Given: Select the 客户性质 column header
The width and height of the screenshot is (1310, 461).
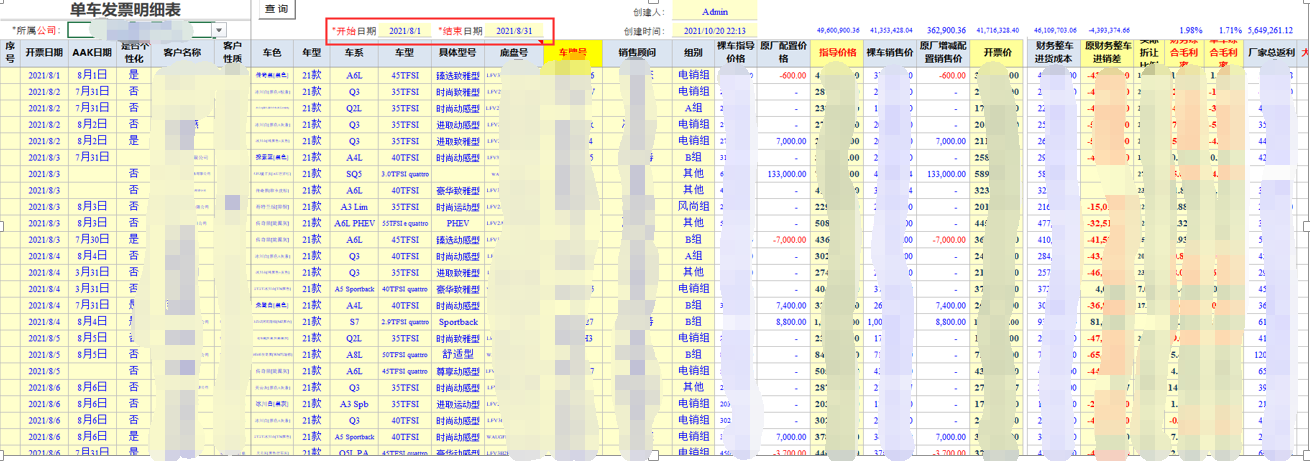Looking at the screenshot, I should click(x=233, y=53).
